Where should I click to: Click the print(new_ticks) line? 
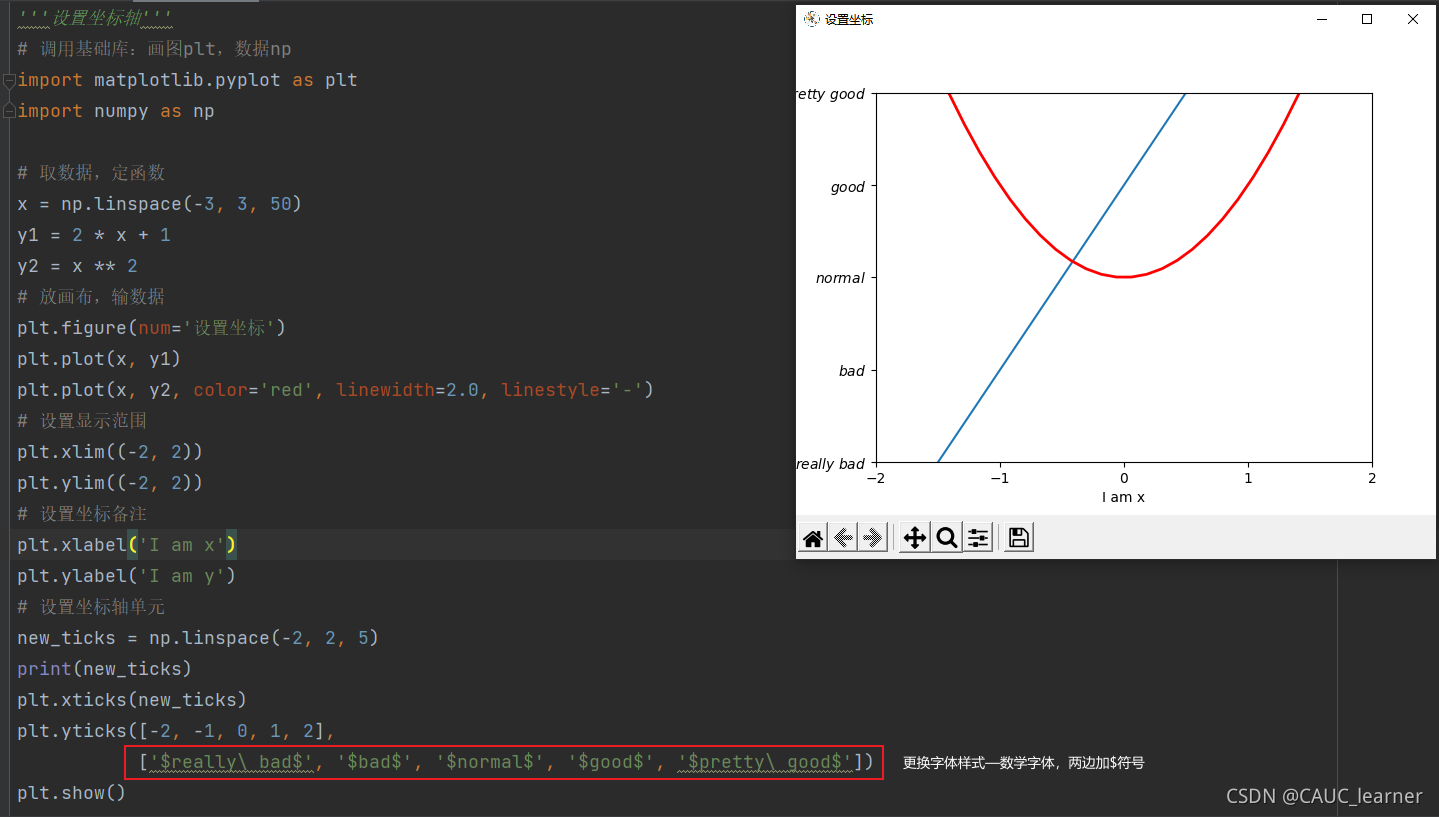(104, 669)
